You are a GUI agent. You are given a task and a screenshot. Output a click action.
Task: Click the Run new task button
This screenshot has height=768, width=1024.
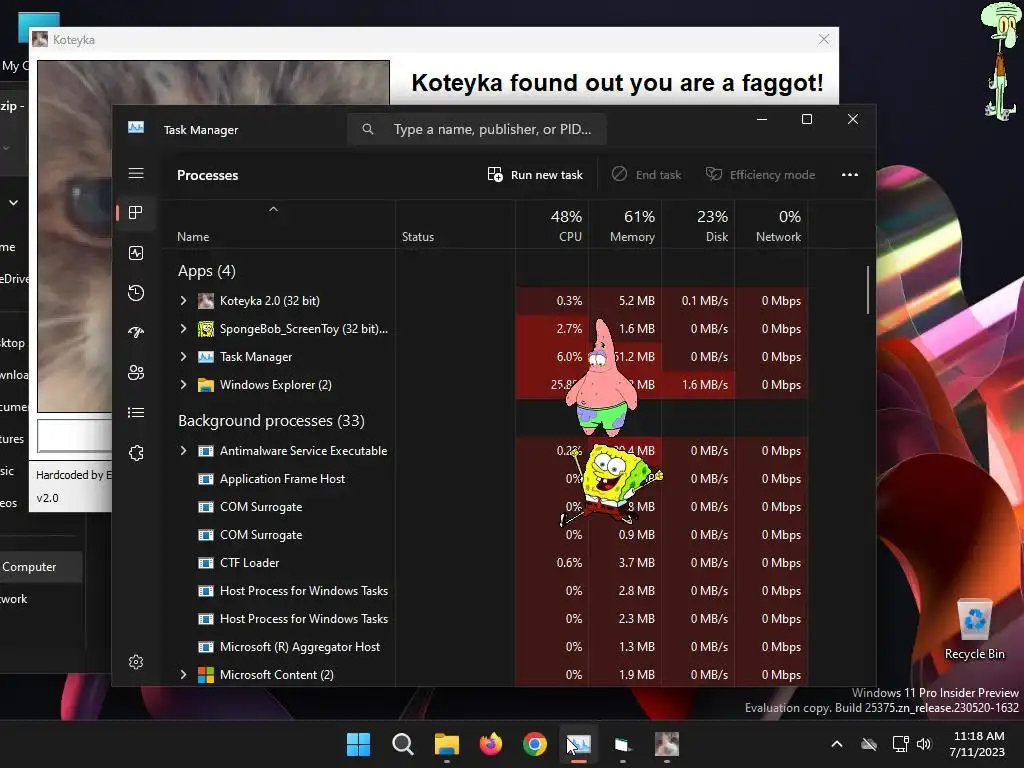(x=535, y=174)
